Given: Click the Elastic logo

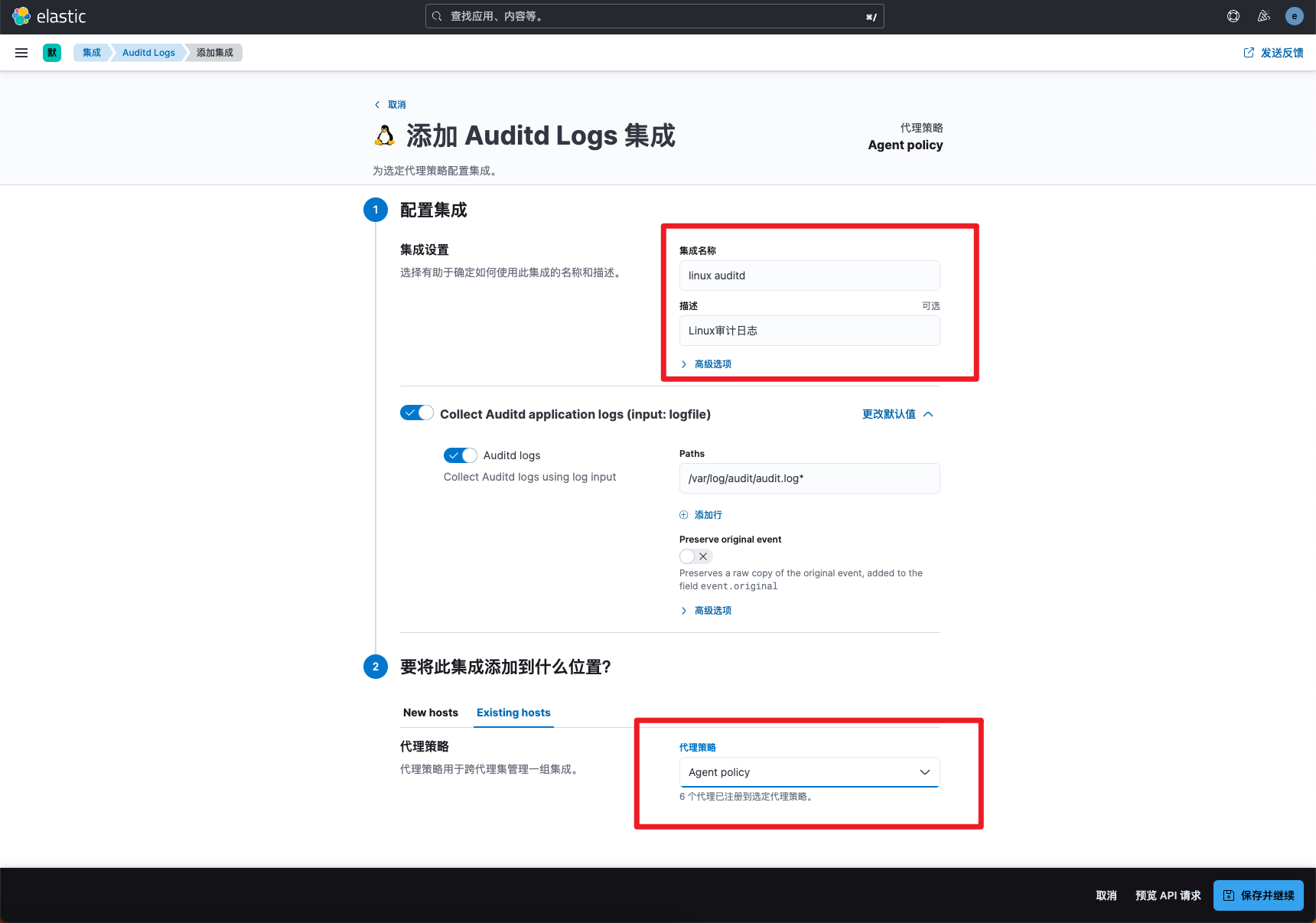Looking at the screenshot, I should (x=49, y=16).
